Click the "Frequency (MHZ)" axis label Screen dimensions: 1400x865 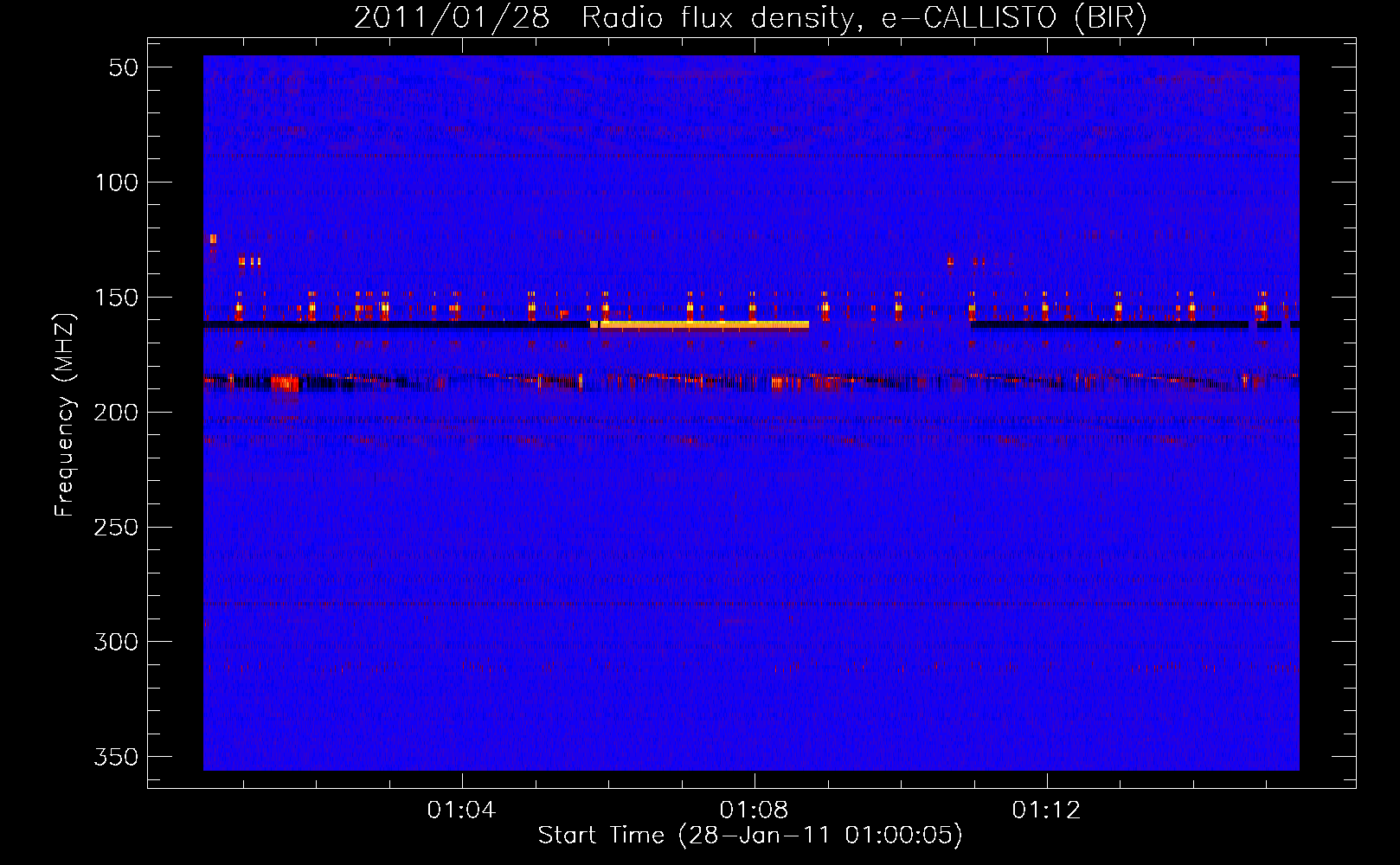[x=65, y=414]
